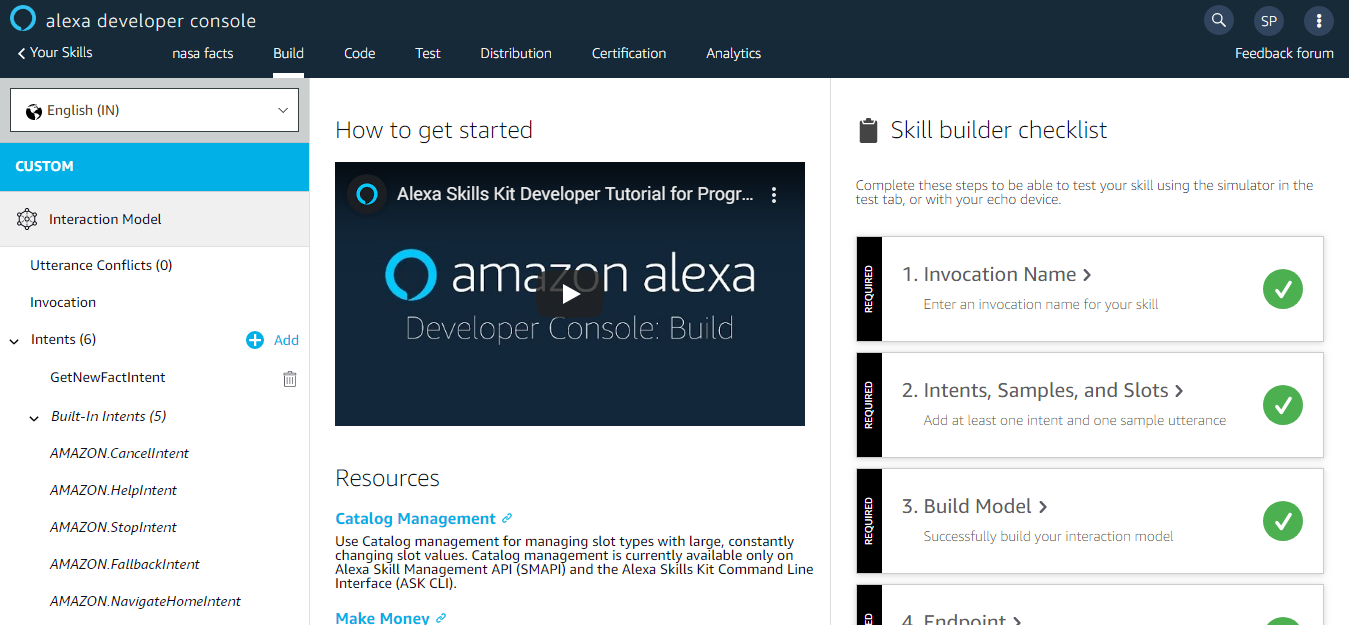This screenshot has width=1349, height=625.
Task: Click the clipboard checklist icon
Action: pos(868,131)
